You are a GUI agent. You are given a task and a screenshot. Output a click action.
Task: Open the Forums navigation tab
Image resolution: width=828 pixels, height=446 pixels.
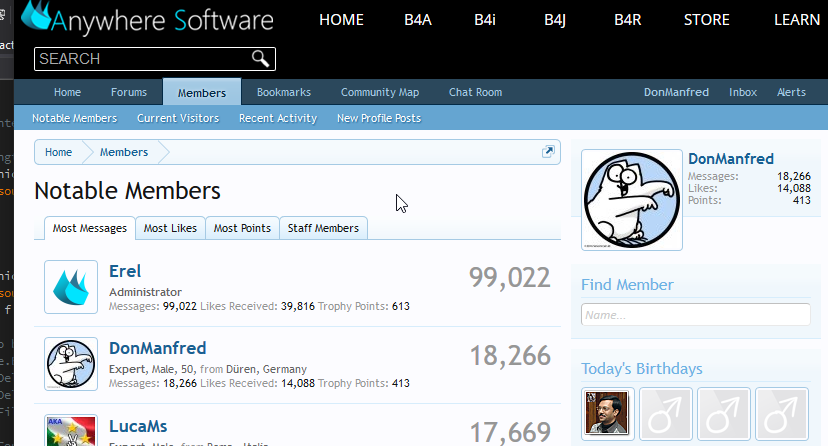(129, 92)
